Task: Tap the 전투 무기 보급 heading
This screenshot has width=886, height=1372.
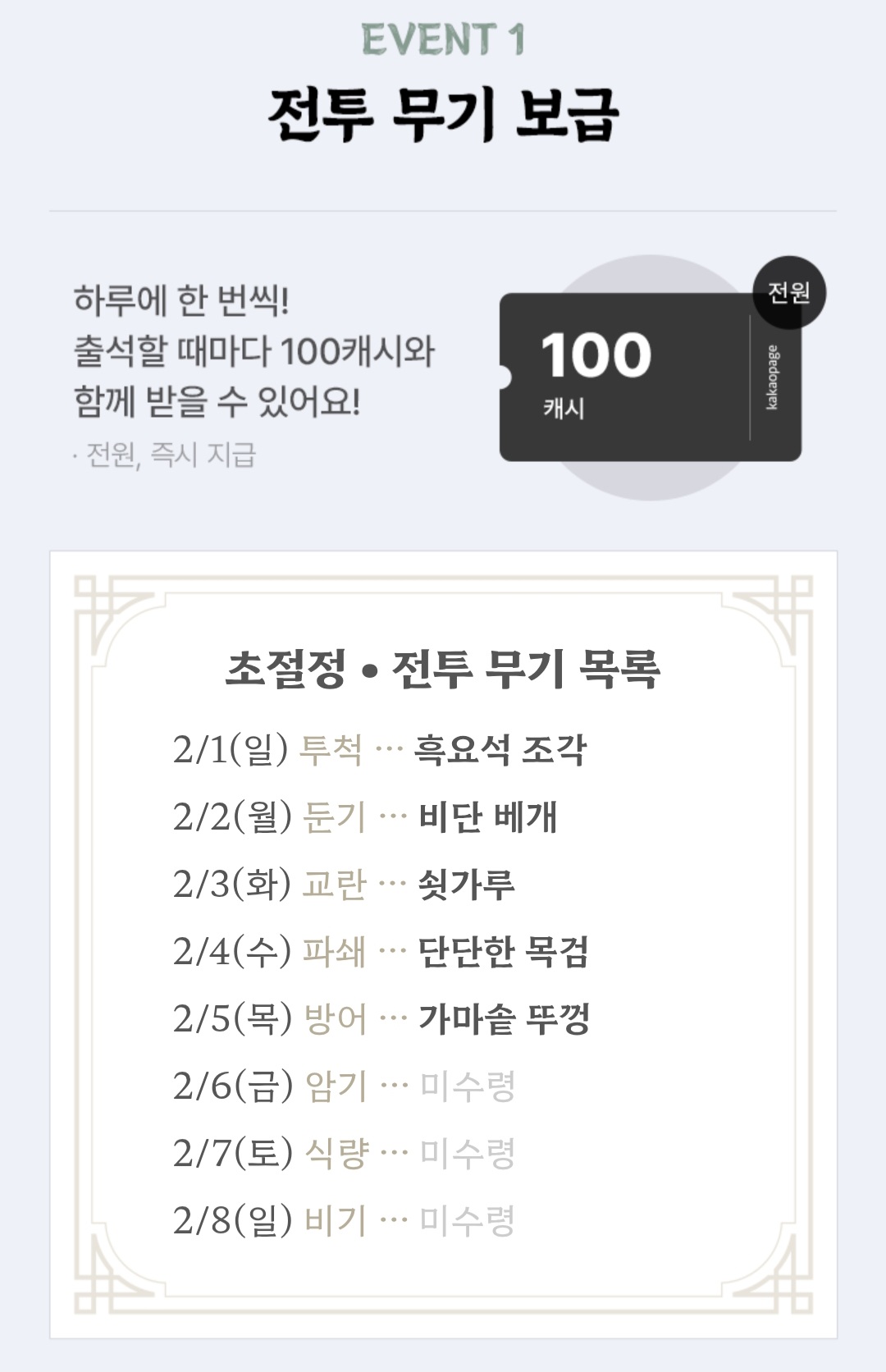Action: (x=443, y=115)
